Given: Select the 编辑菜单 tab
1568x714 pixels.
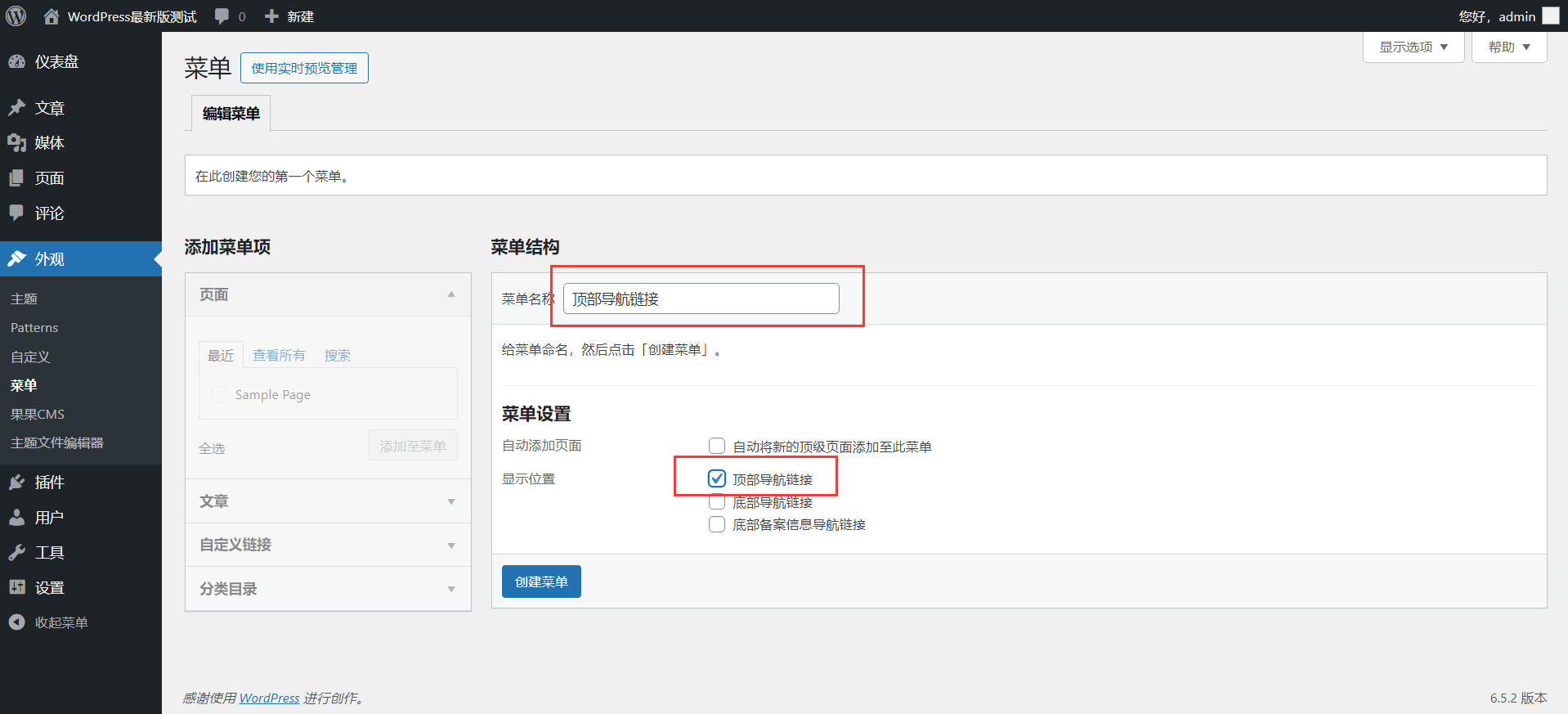Looking at the screenshot, I should (231, 113).
